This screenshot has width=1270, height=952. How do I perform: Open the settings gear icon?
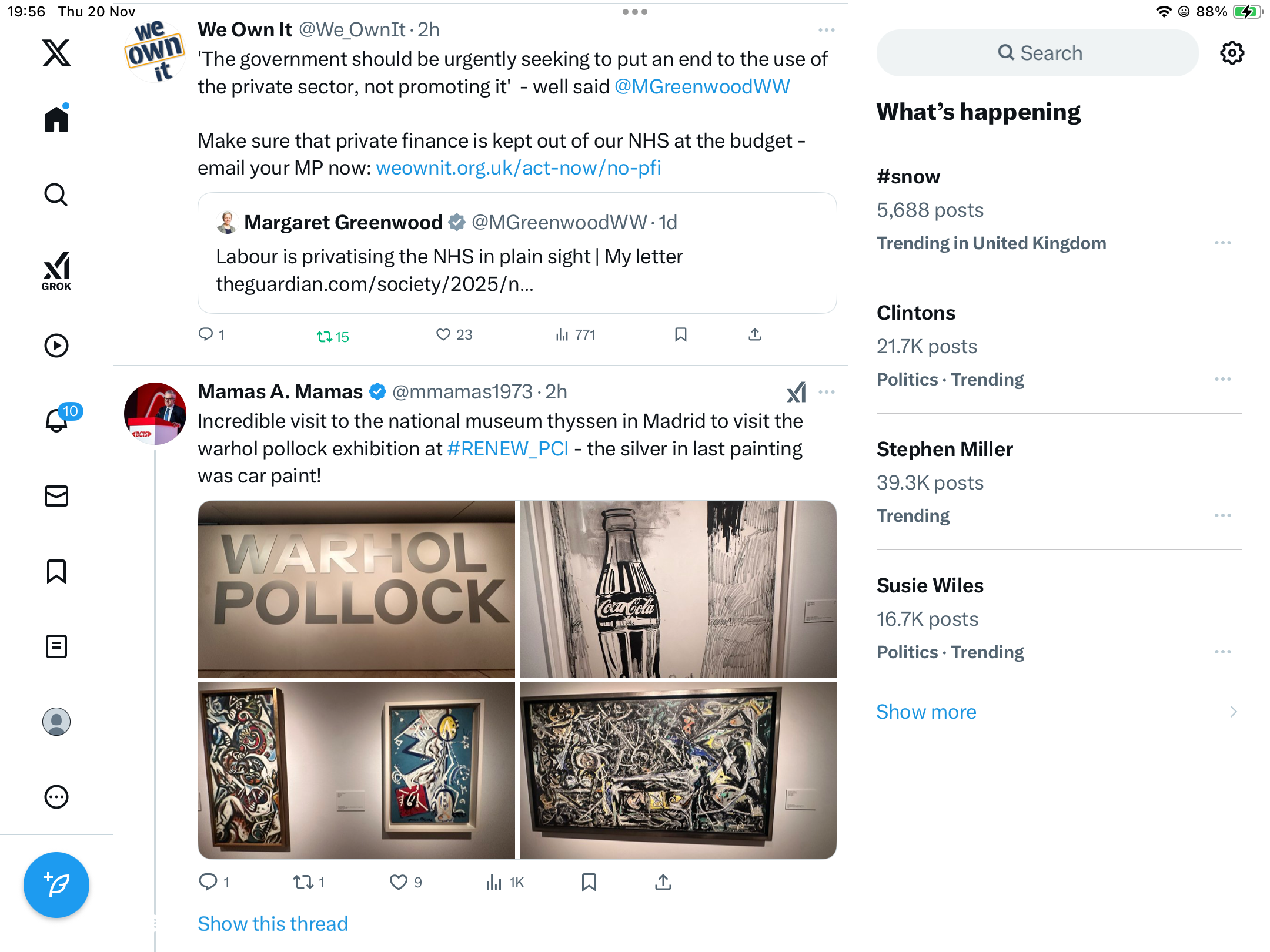tap(1232, 53)
